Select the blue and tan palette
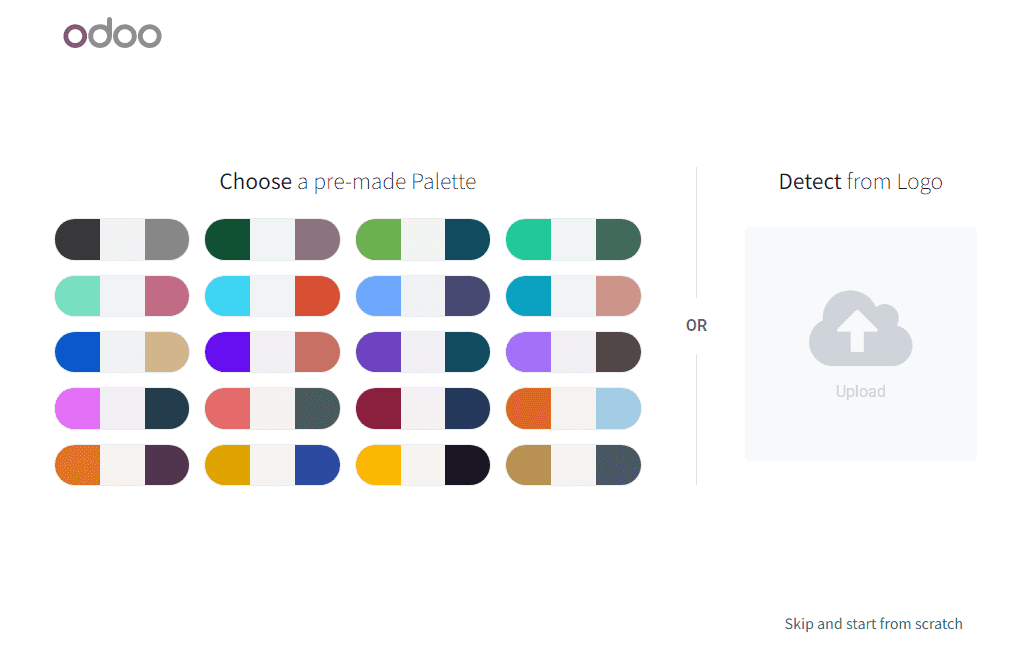 (122, 352)
